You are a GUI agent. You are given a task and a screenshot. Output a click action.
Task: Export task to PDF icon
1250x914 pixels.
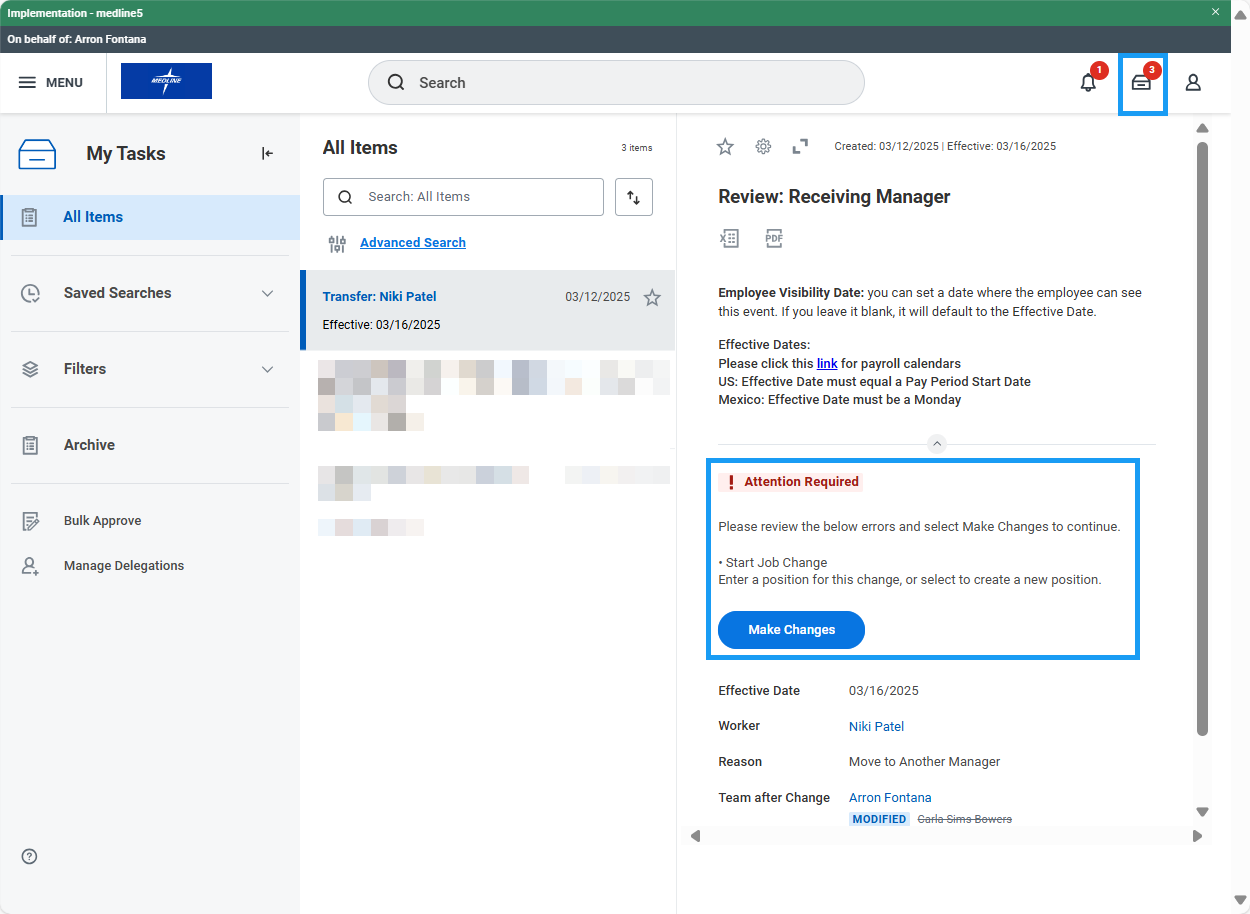click(x=774, y=238)
